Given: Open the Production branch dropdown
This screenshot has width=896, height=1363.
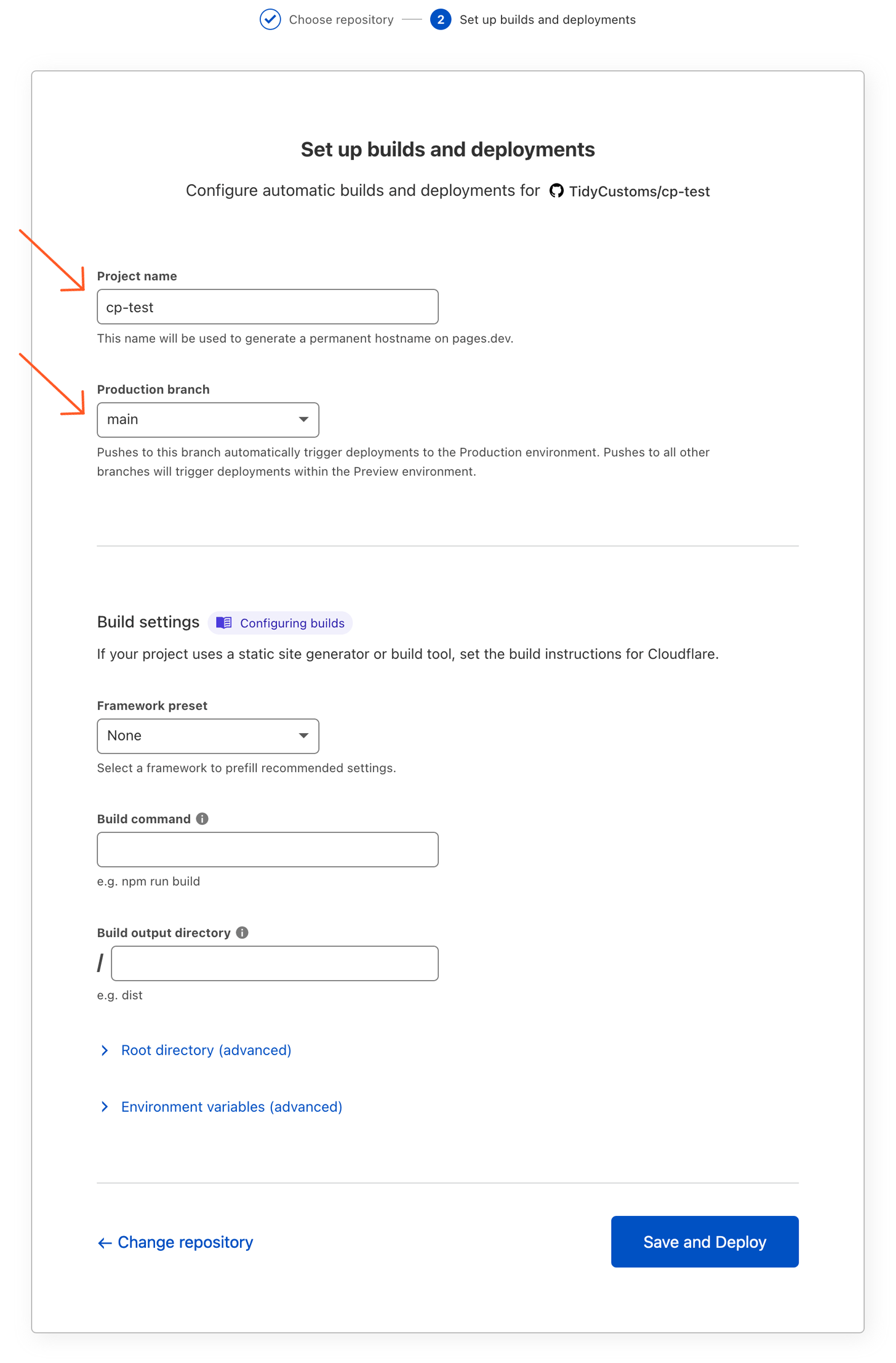Looking at the screenshot, I should tap(207, 419).
